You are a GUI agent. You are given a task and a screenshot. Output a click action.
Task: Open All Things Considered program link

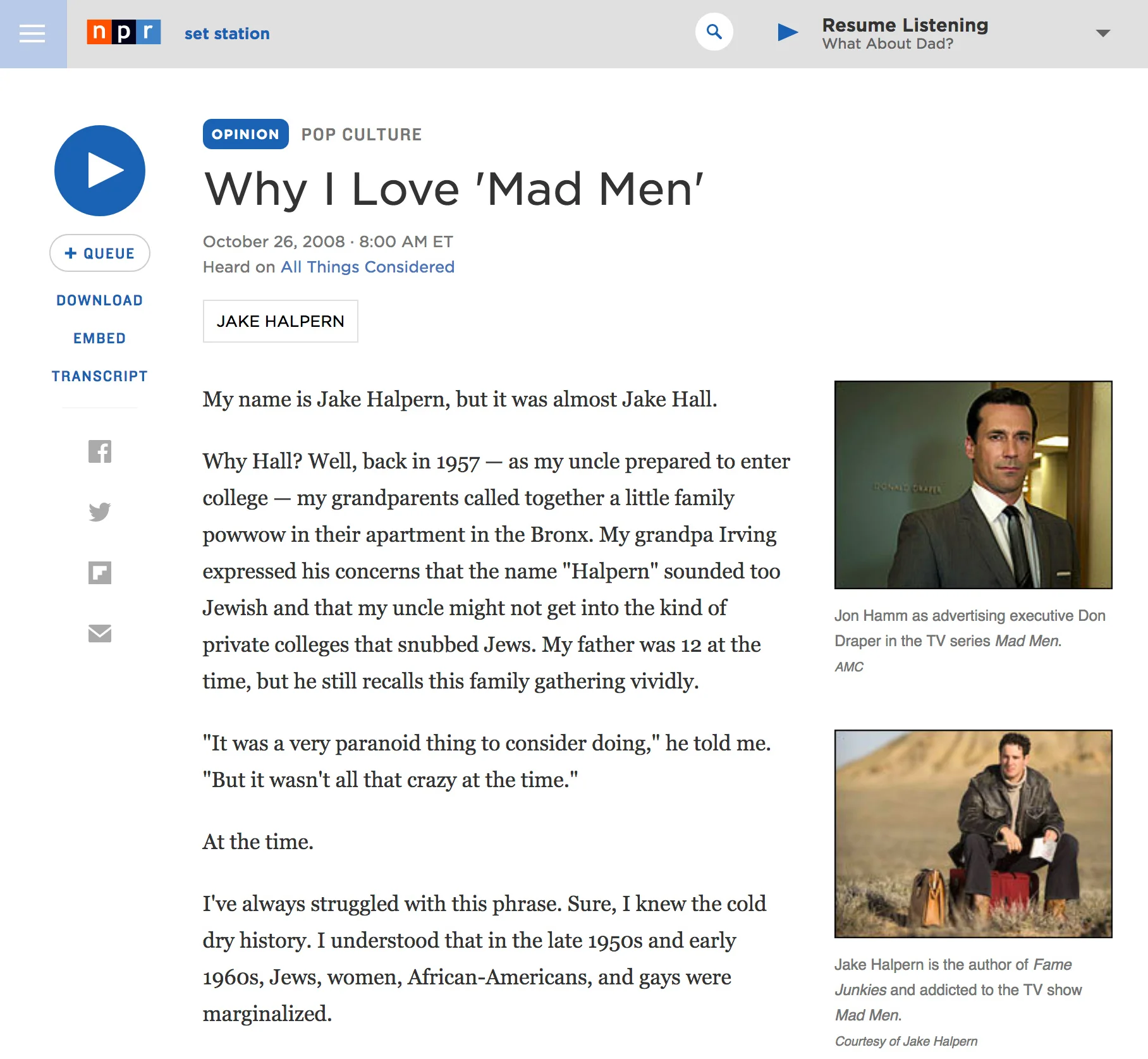click(x=368, y=267)
